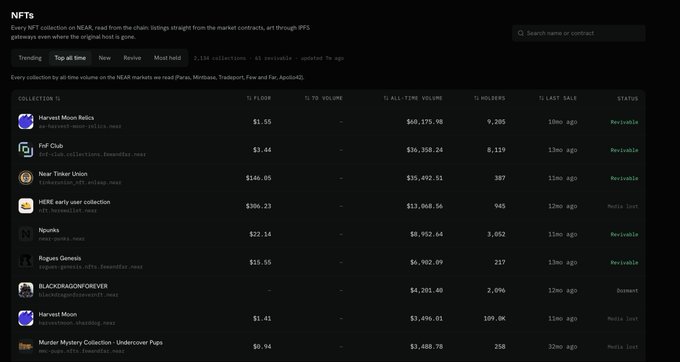Switch to the Most held tab
The height and width of the screenshot is (362, 680).
tap(167, 58)
